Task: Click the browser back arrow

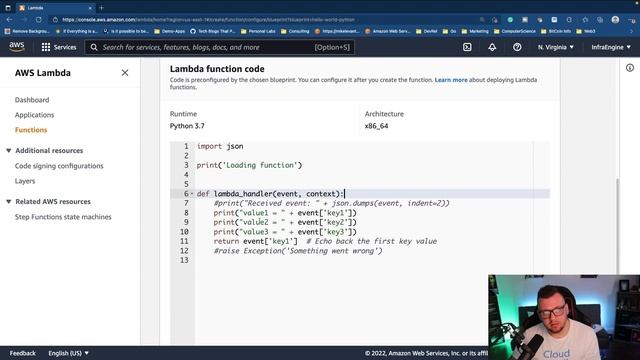Action: click(x=9, y=20)
